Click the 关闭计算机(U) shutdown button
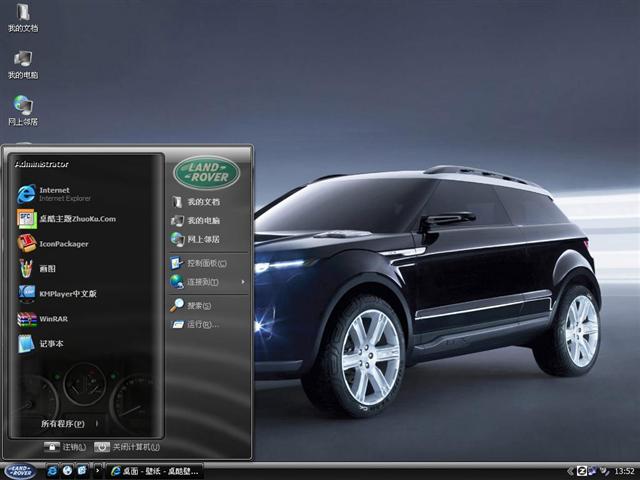Viewport: 640px width, 480px height. pos(127,447)
